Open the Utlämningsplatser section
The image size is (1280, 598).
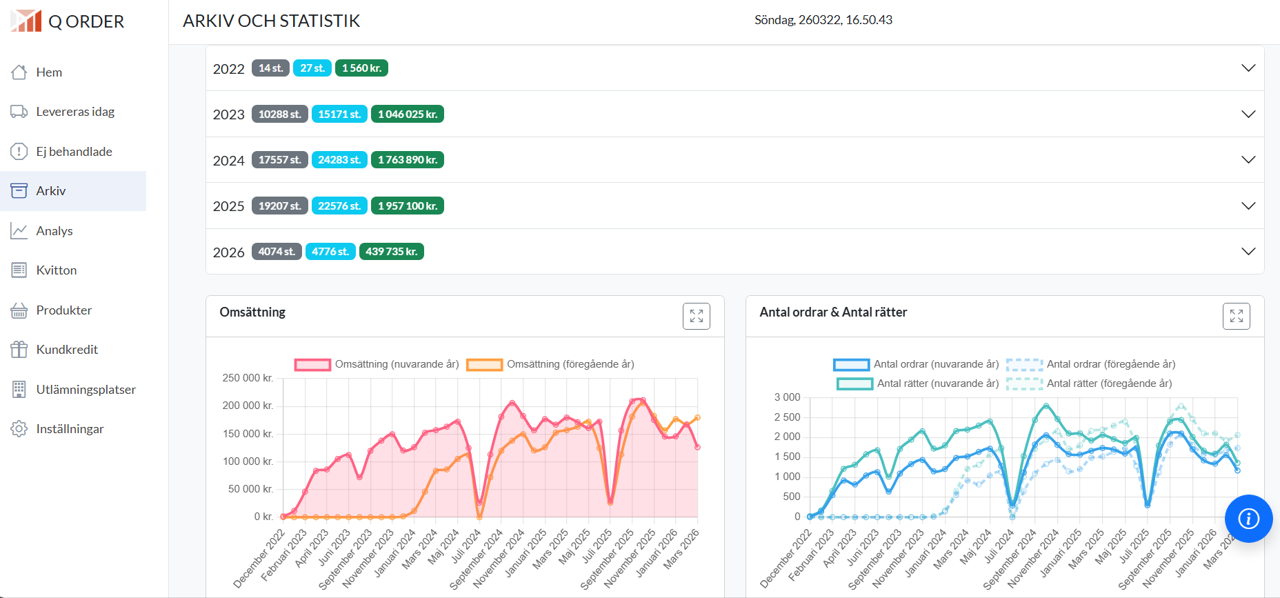(73, 389)
